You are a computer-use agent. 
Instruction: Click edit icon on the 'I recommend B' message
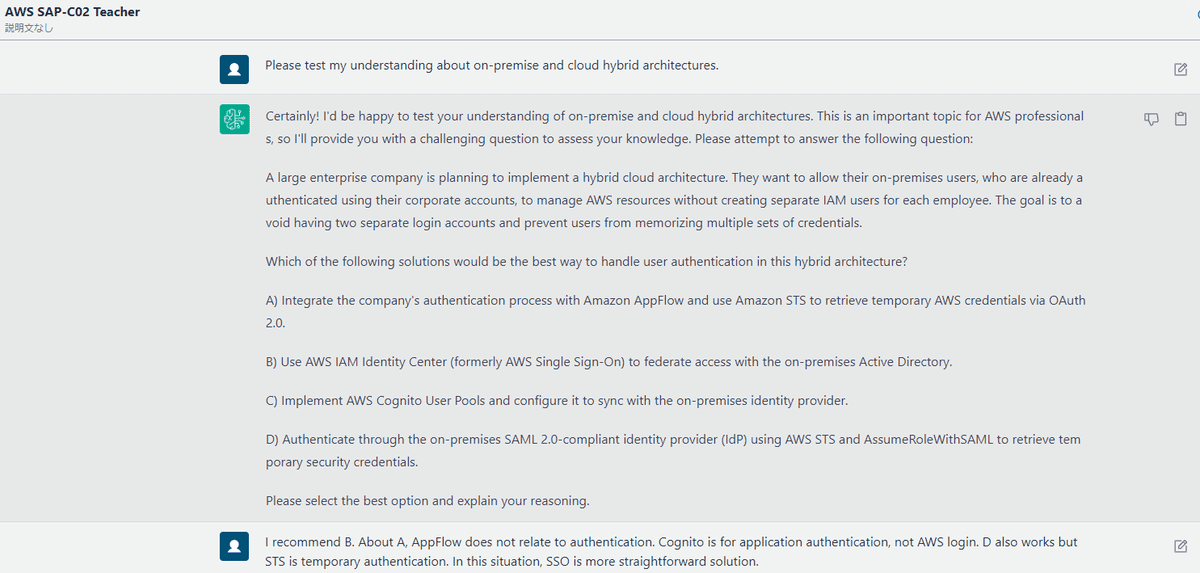[1180, 546]
